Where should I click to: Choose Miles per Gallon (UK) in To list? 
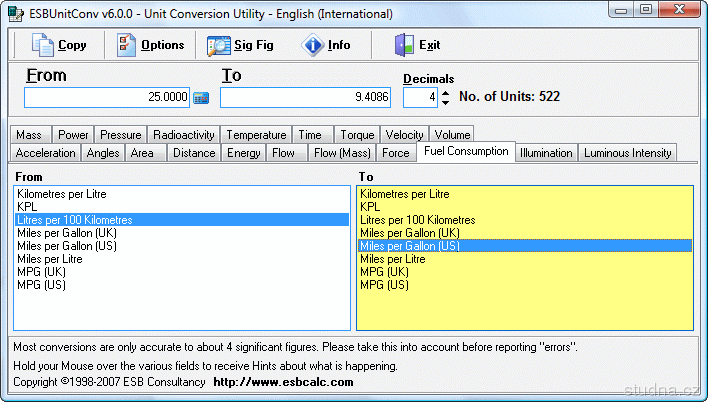coord(410,232)
